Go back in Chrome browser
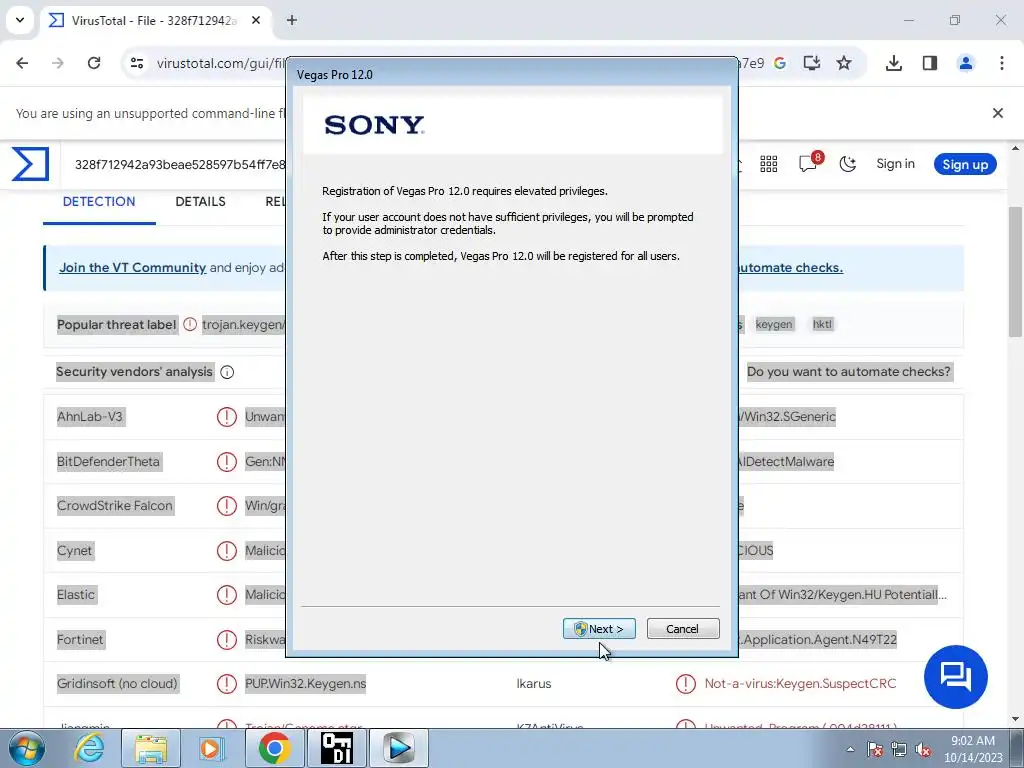Image resolution: width=1024 pixels, height=768 pixels. (22, 63)
